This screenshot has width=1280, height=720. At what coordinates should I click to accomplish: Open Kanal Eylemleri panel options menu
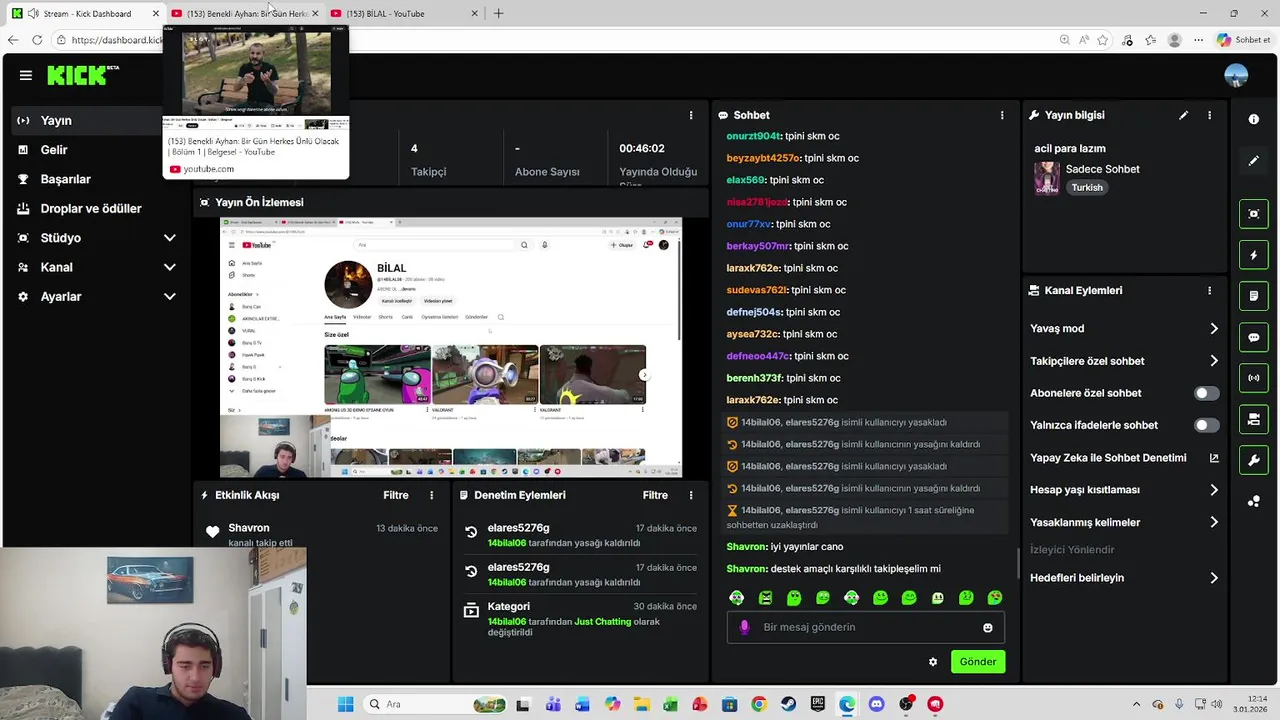(1209, 291)
